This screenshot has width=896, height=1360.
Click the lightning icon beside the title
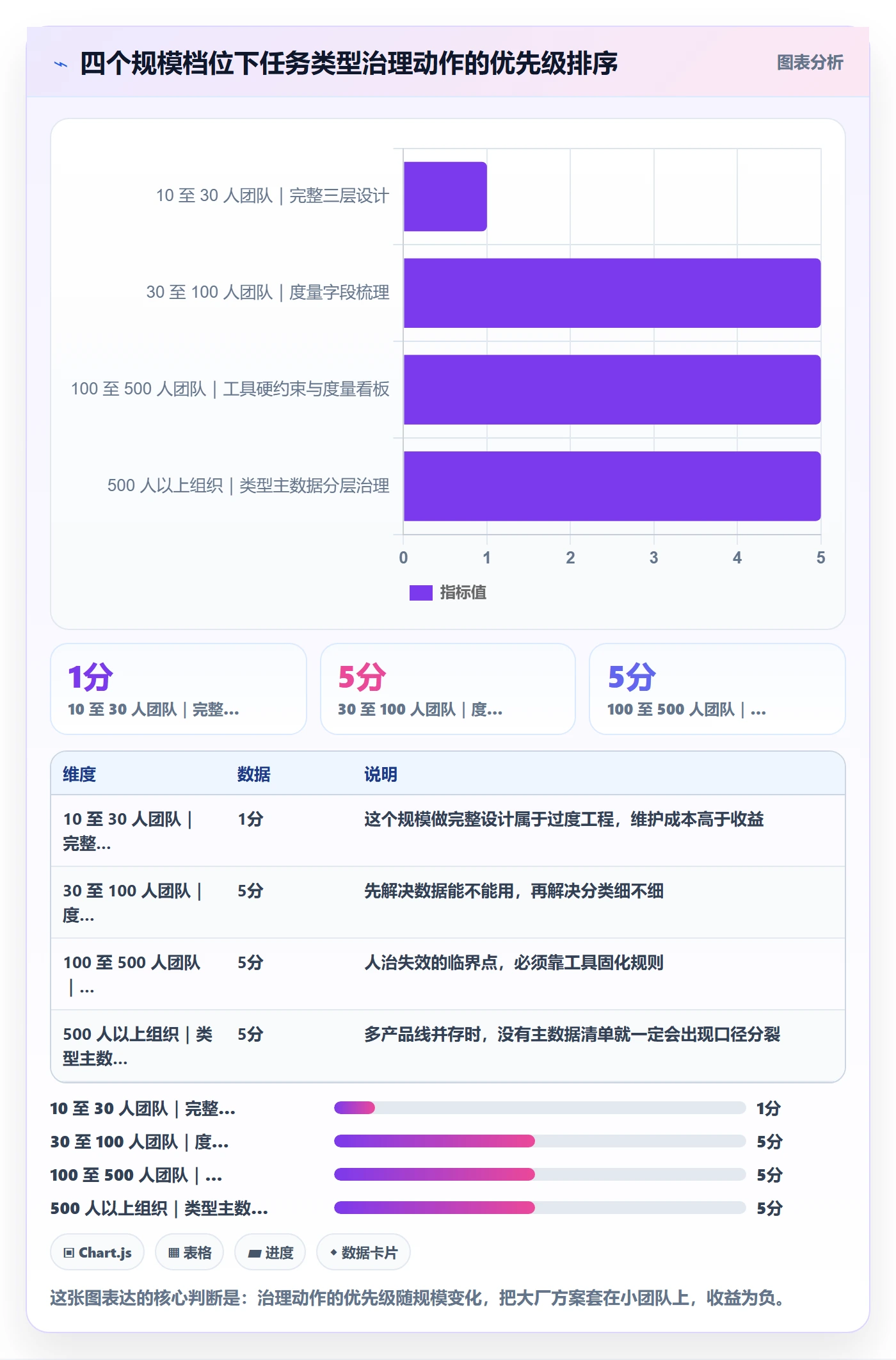(61, 64)
